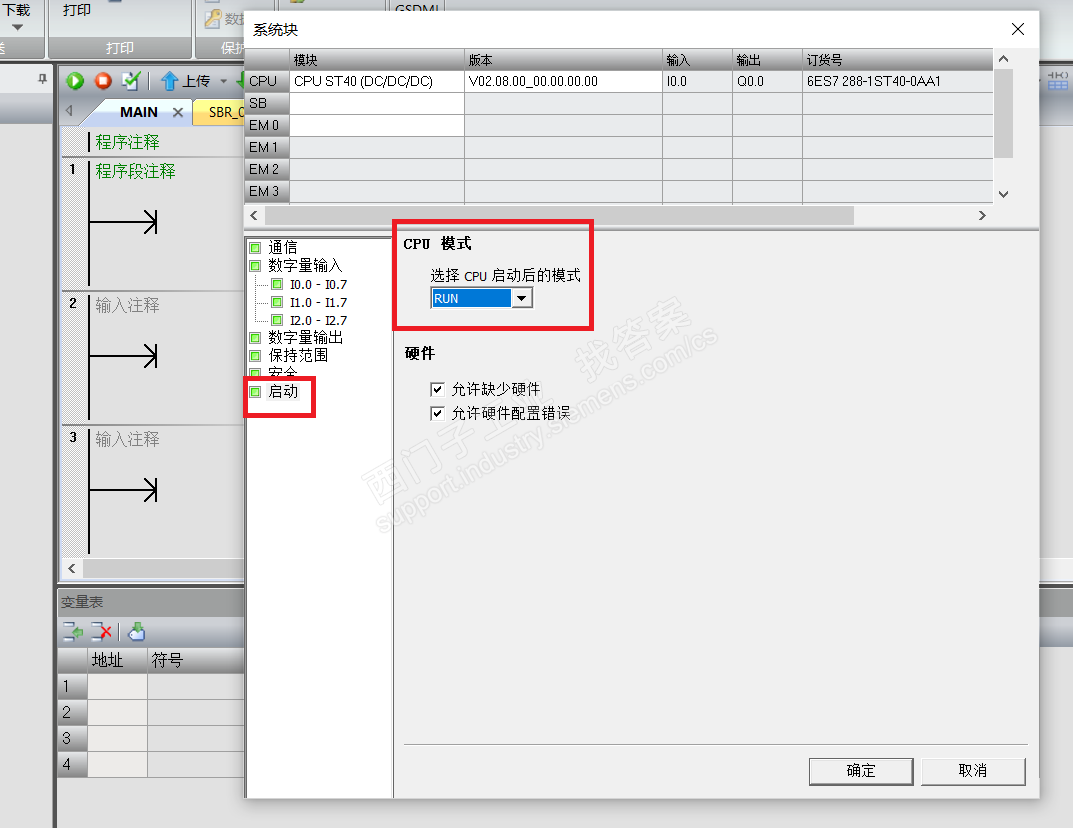Select 数字量输入 in the settings tree
1073x828 pixels.
(305, 265)
